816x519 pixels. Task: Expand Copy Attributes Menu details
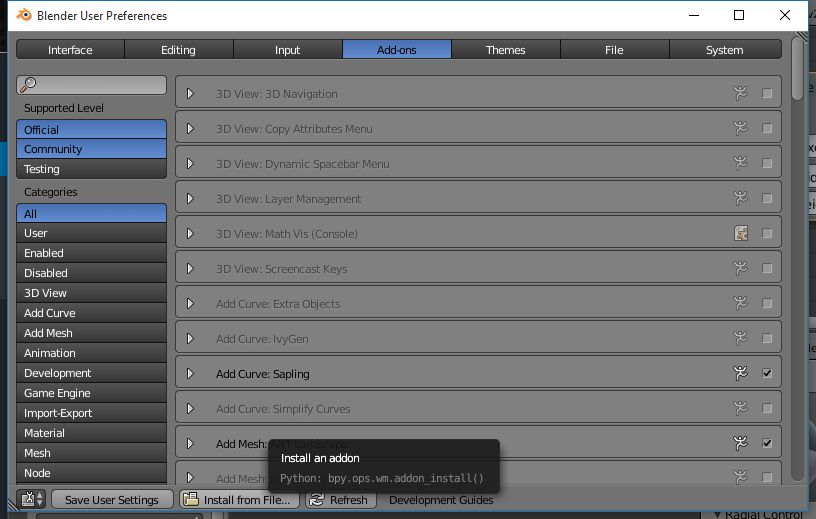(190, 128)
